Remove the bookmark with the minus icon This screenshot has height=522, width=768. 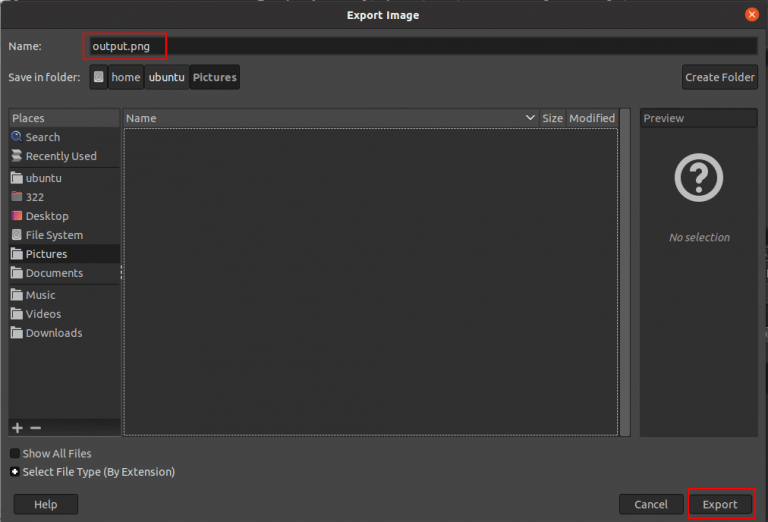[35, 428]
